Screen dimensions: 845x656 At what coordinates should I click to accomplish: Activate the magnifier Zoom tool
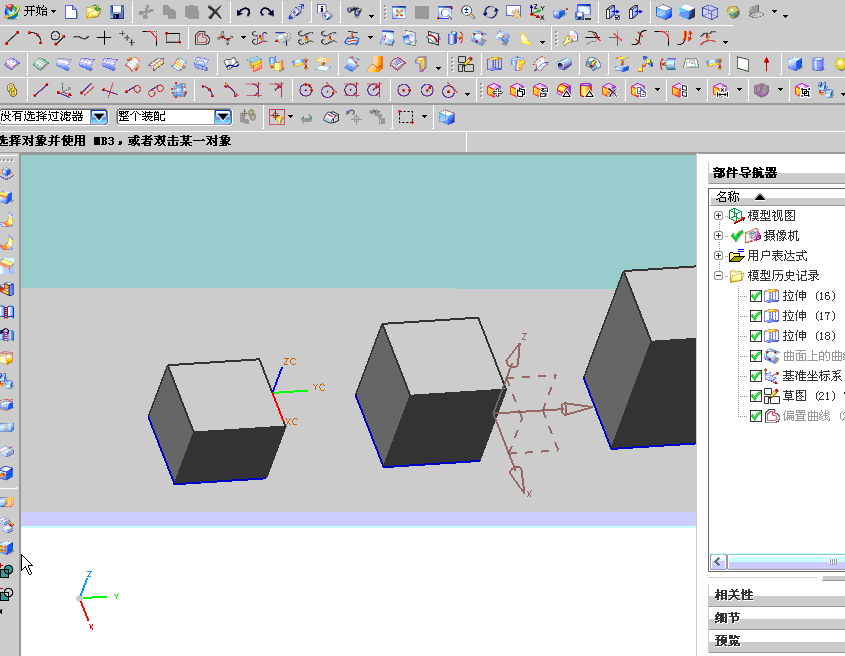(x=468, y=11)
